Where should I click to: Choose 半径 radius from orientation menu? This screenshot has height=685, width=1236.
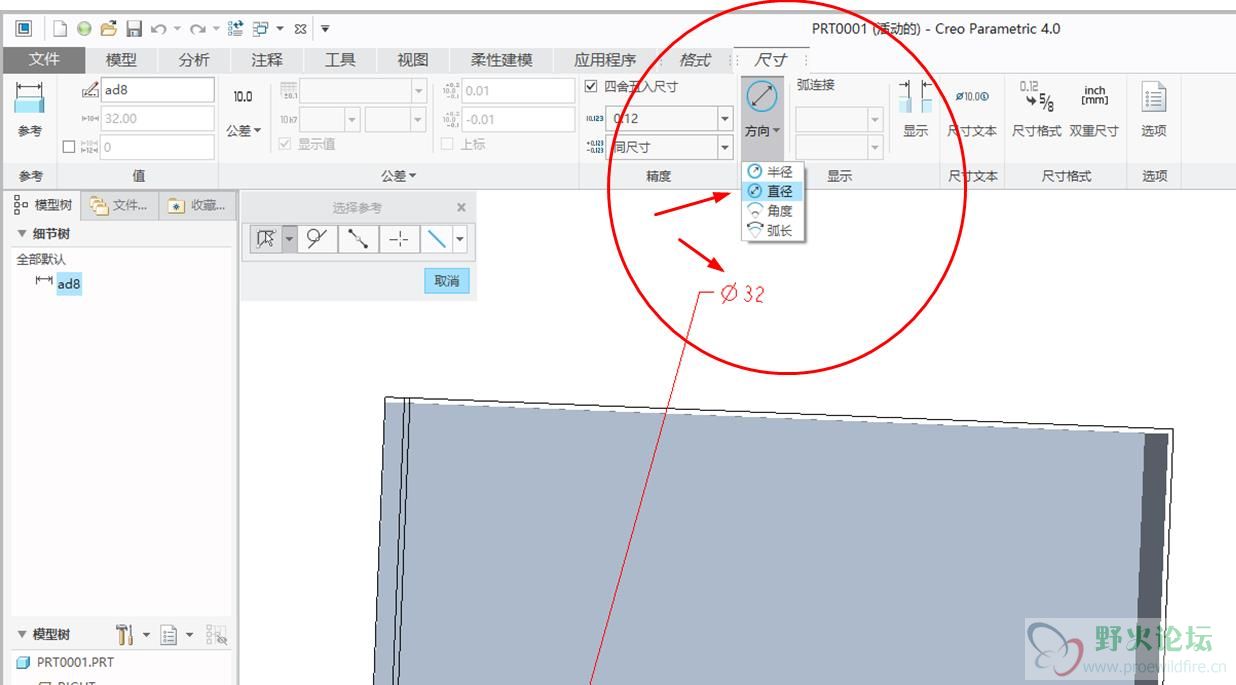coord(770,172)
